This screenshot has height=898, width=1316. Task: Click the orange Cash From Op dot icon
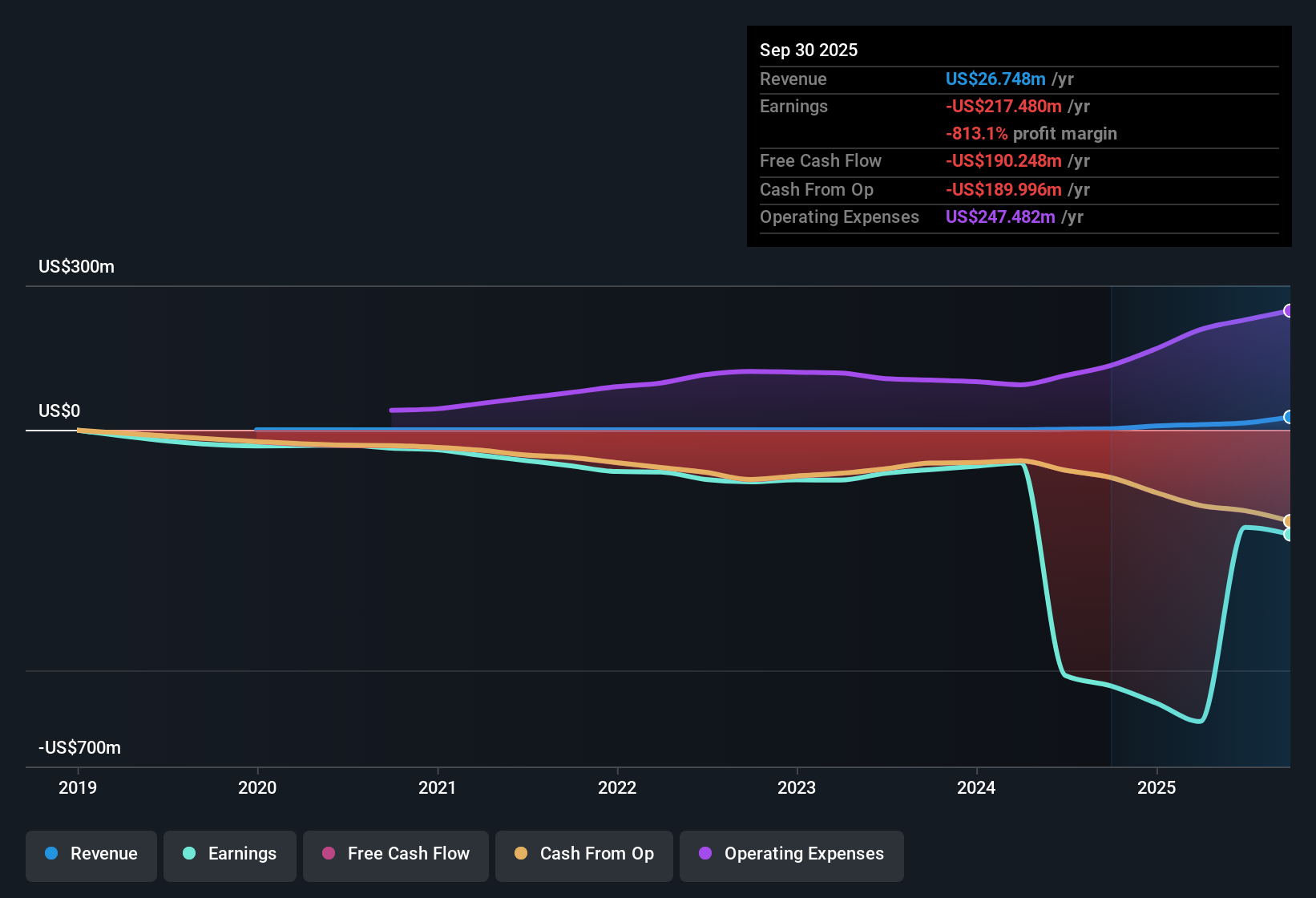click(x=521, y=854)
